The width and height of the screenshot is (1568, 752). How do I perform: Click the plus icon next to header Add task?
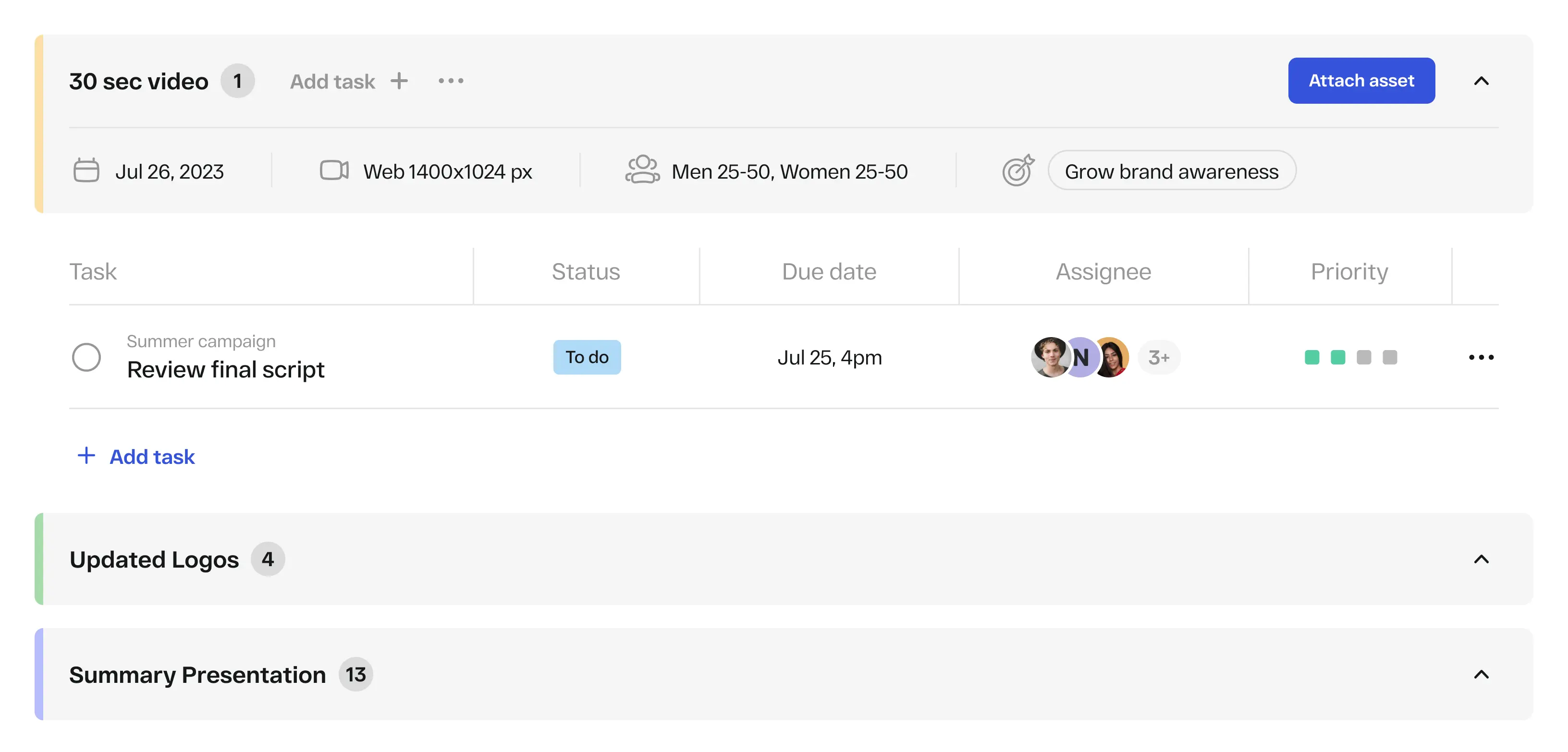pyautogui.click(x=399, y=81)
